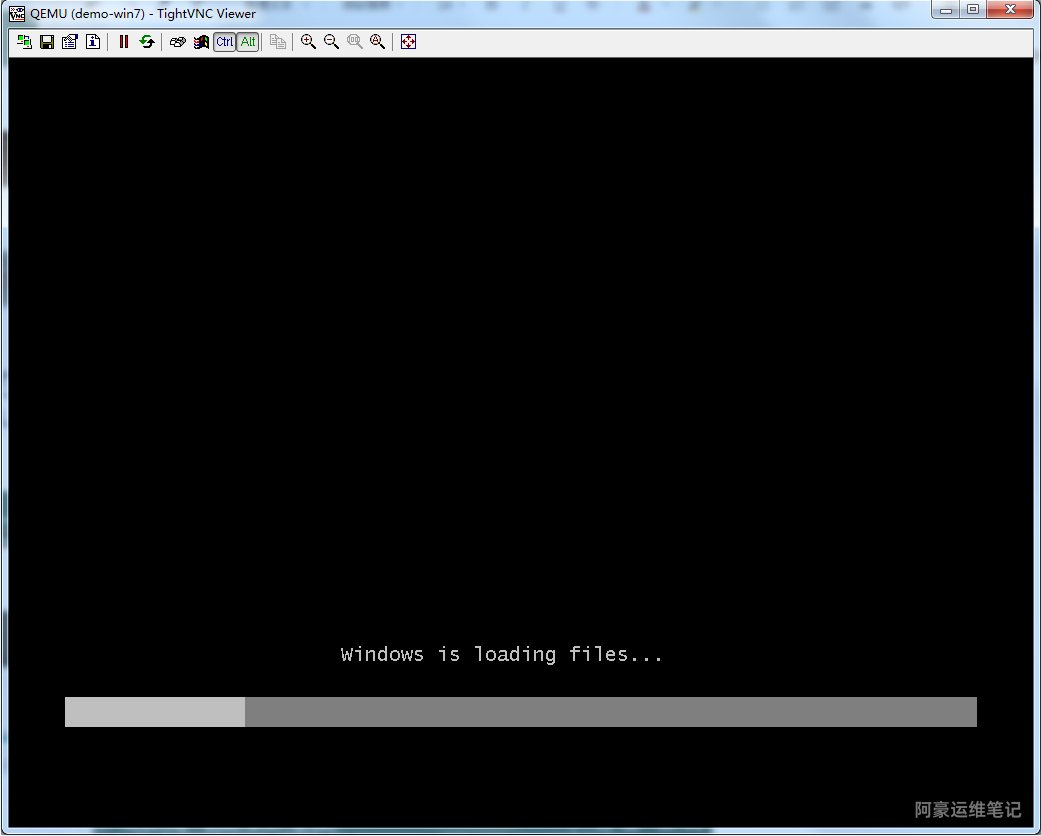Zoom out of remote display
Screen dimensions: 1041x836
331,42
